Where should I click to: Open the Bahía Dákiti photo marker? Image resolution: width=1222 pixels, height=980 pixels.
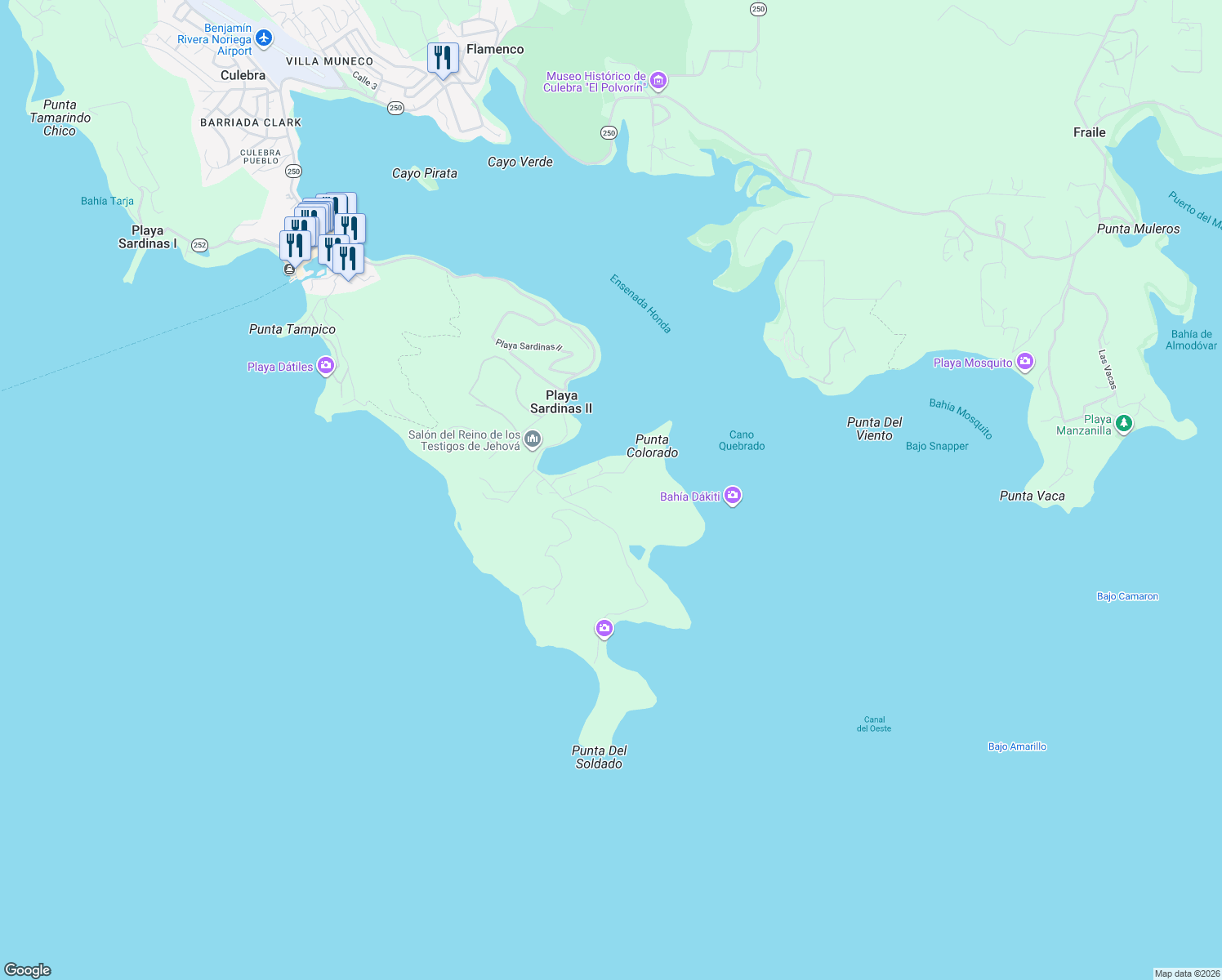pos(733,496)
